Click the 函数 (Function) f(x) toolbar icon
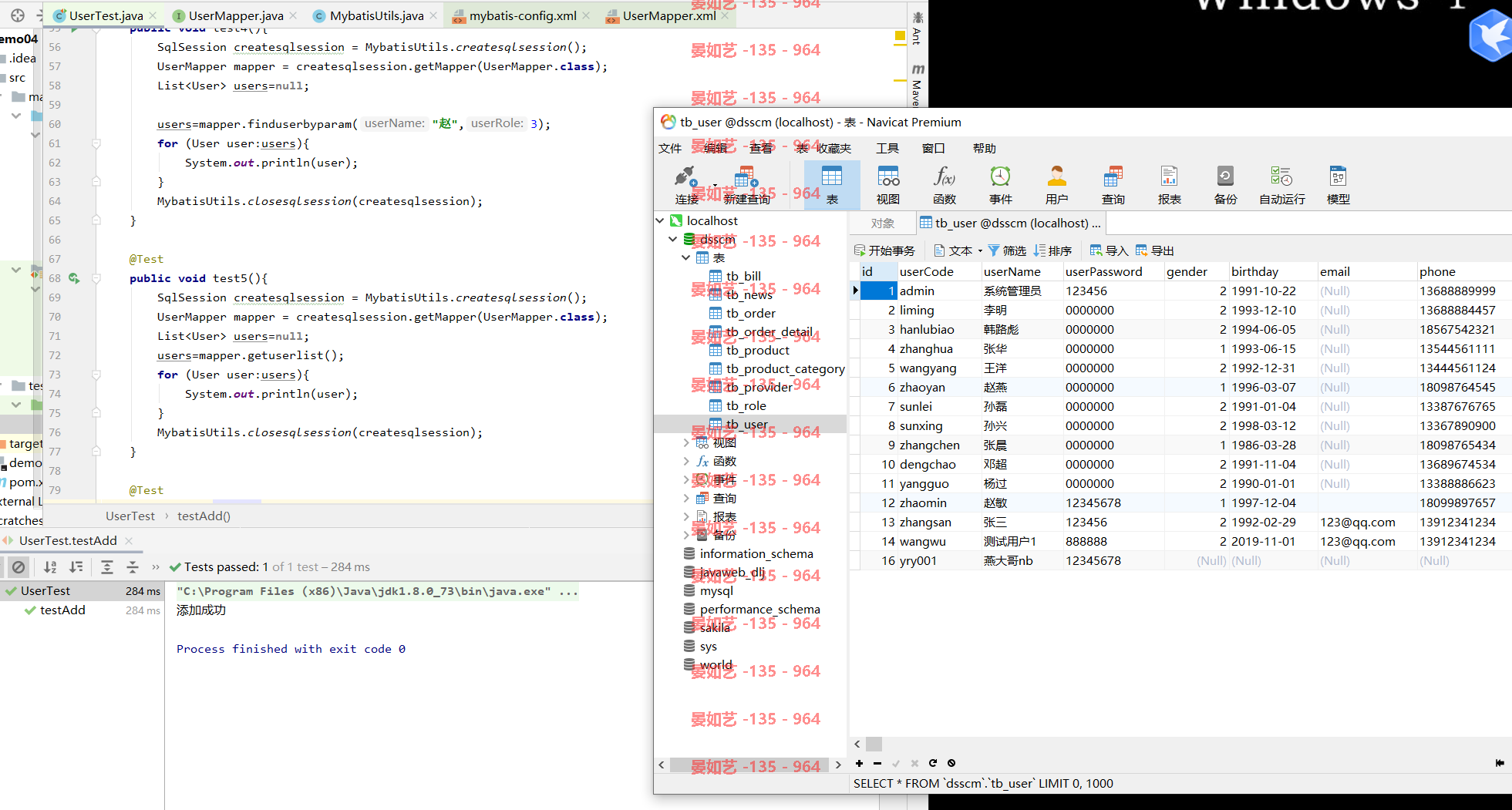 tap(945, 185)
